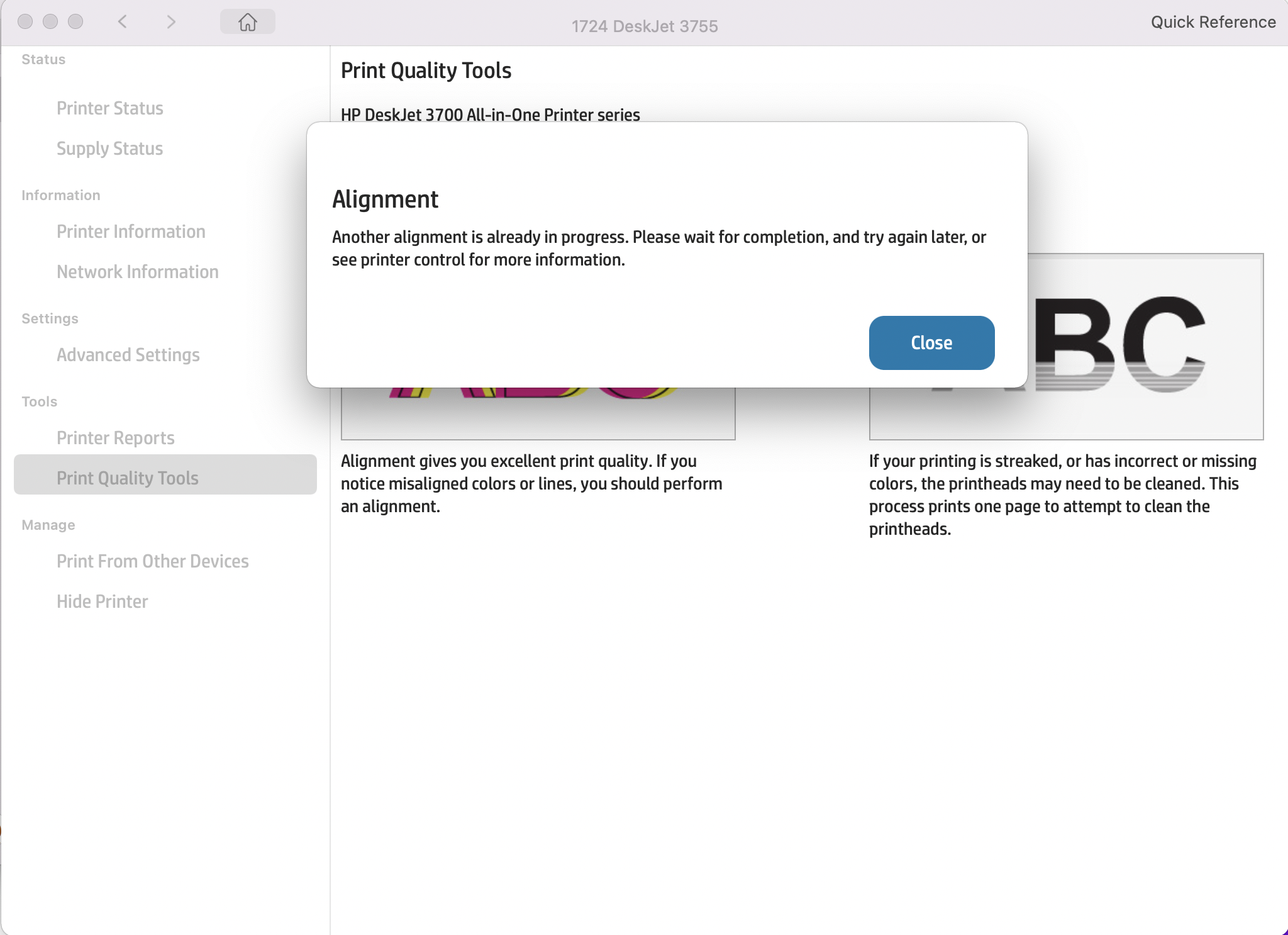Click the colored ABC alignment thumbnail
Viewport: 1288px width, 935px height.
coord(538,412)
